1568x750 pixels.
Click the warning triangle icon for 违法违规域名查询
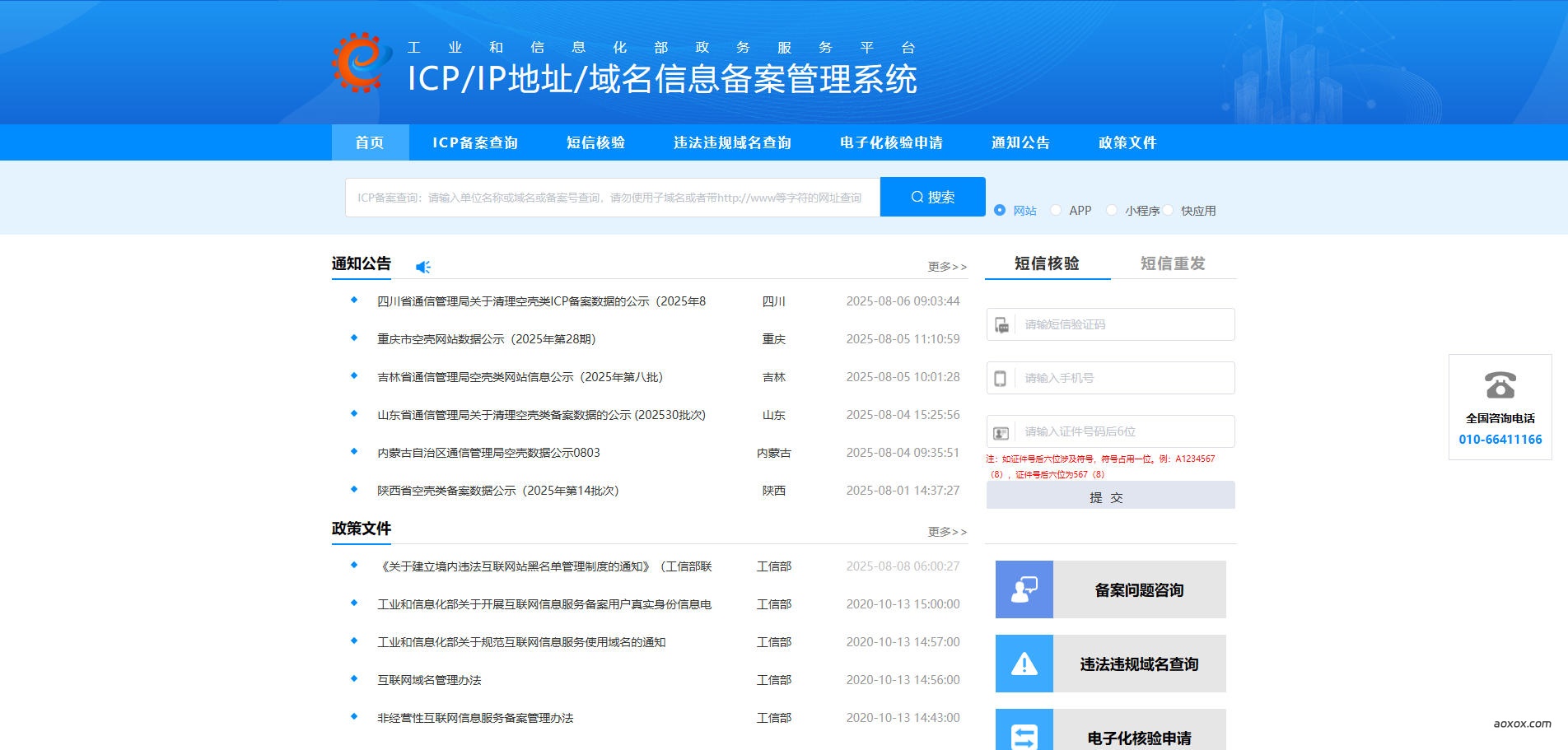pos(1024,664)
